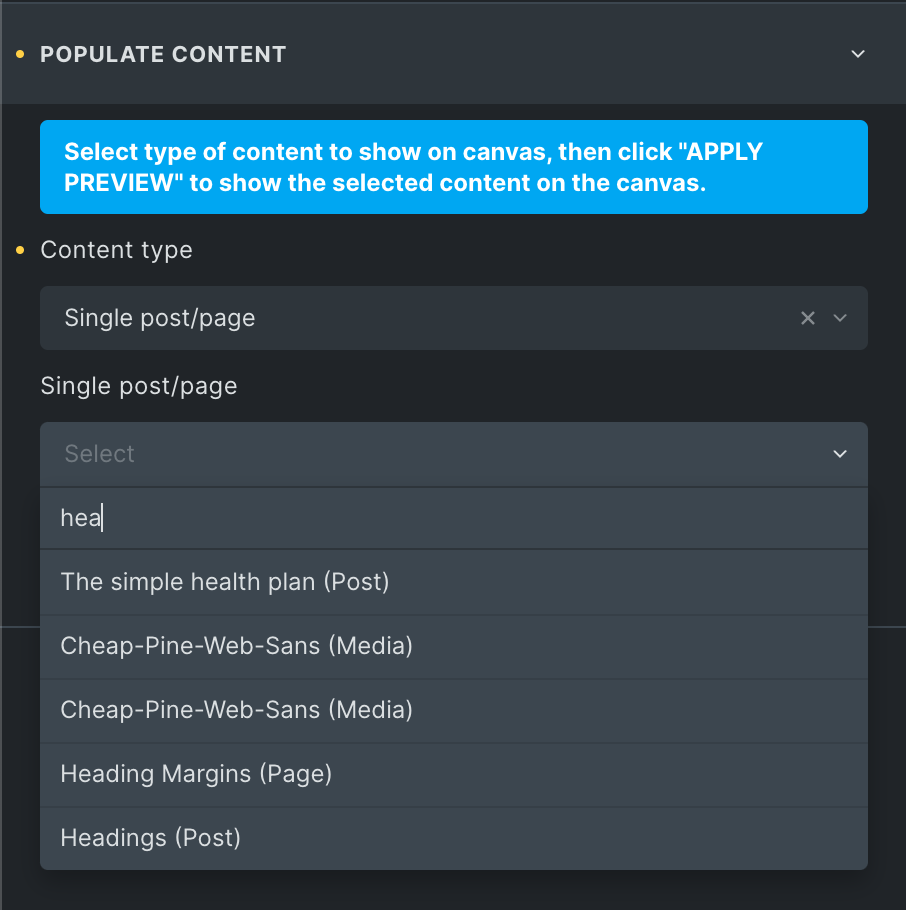Viewport: 906px width, 910px height.
Task: Click yellow dot beside Populate Content heading
Action: click(x=20, y=55)
